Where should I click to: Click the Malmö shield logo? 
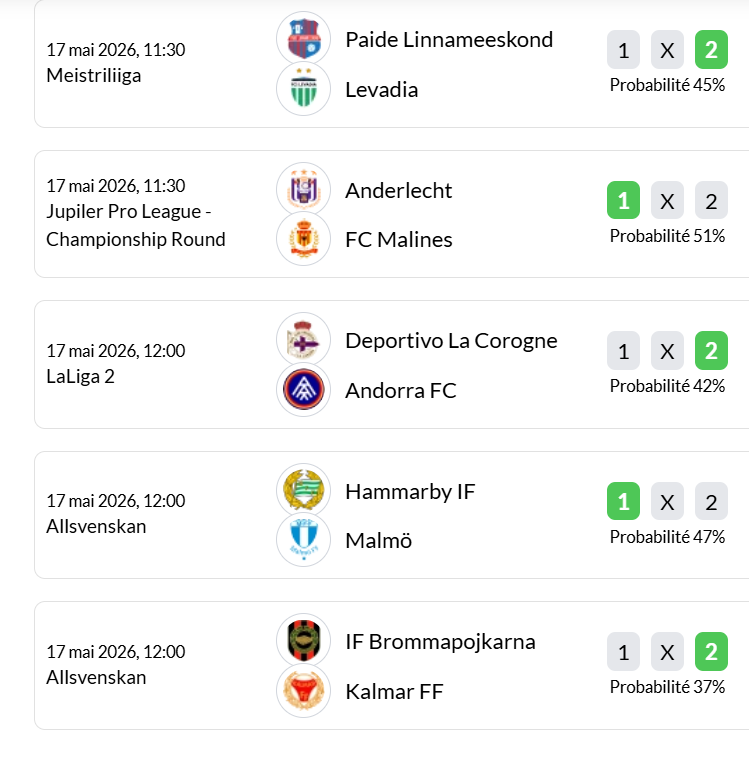304,540
